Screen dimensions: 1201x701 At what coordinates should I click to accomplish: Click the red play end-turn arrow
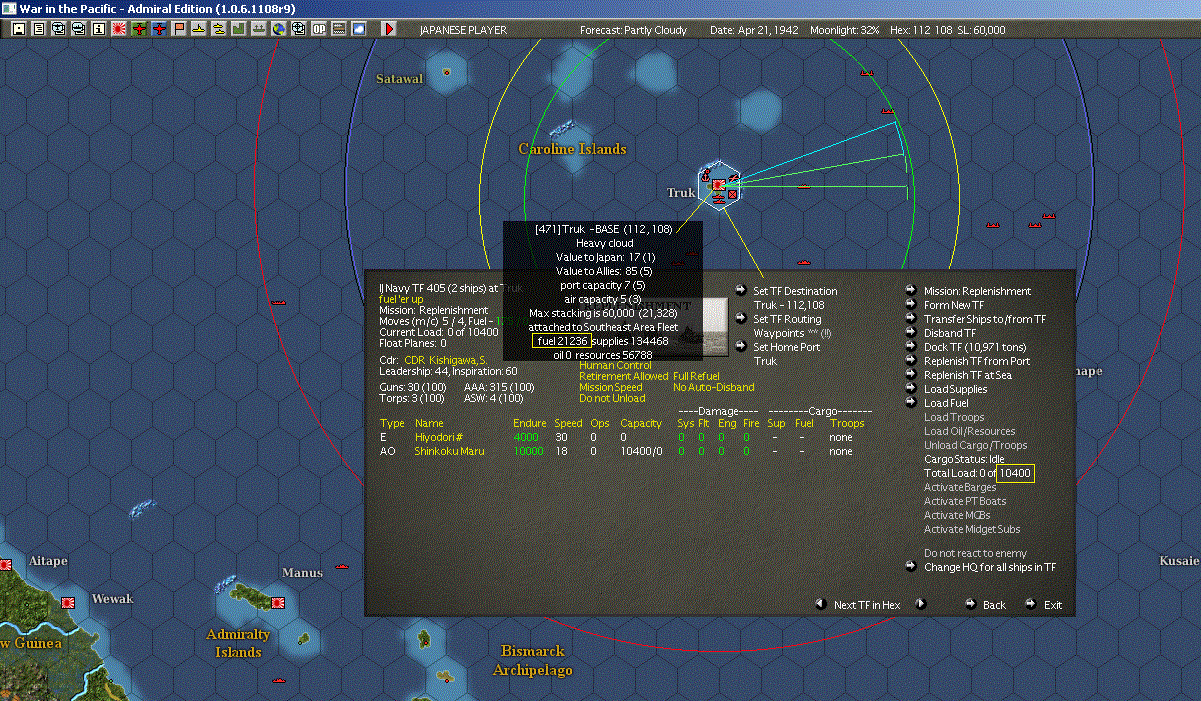[389, 29]
